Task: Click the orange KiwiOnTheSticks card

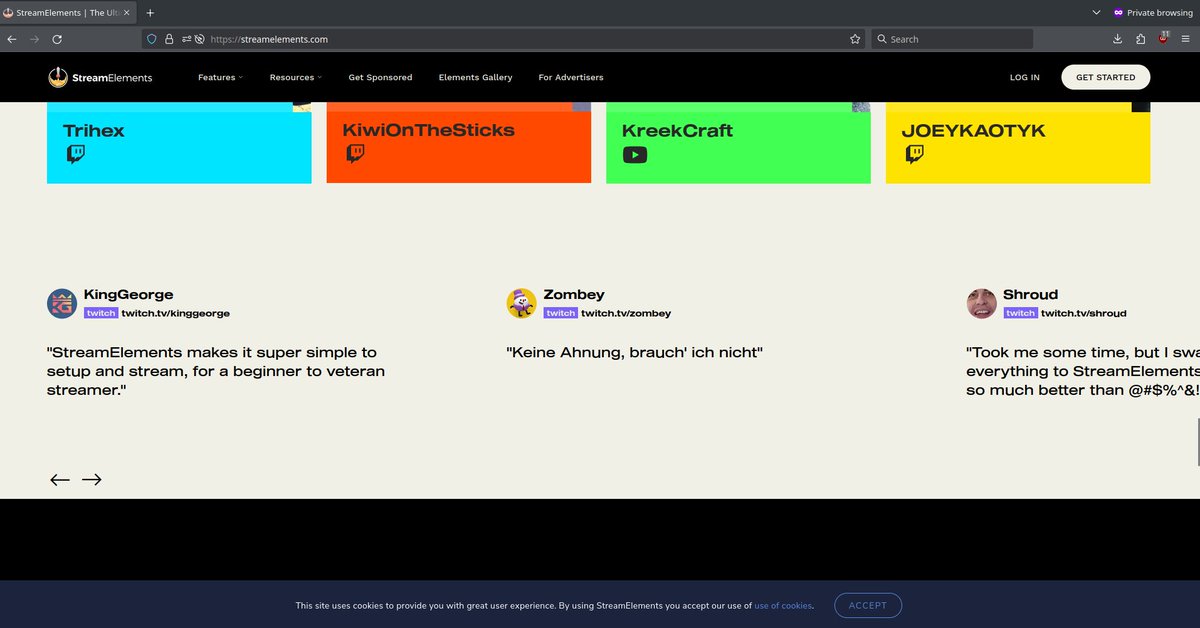Action: (459, 143)
